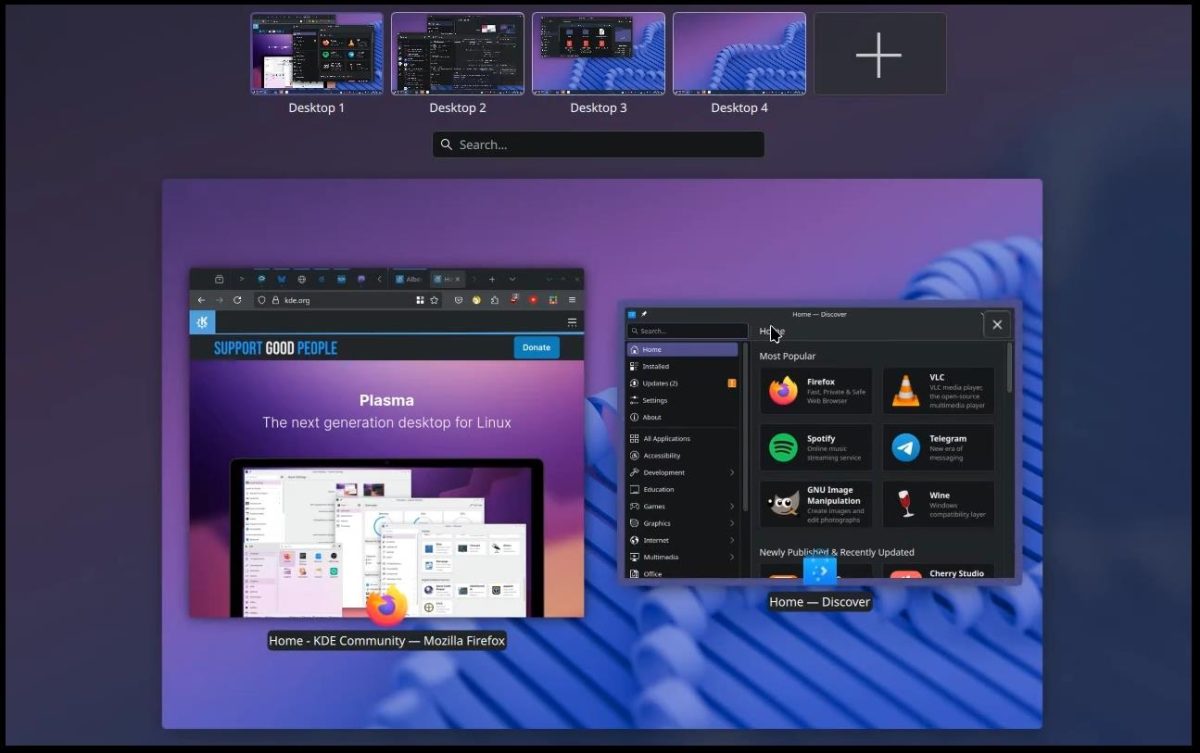Open the Cherry Studio app card
Screen dimensions: 1200x753
click(938, 573)
